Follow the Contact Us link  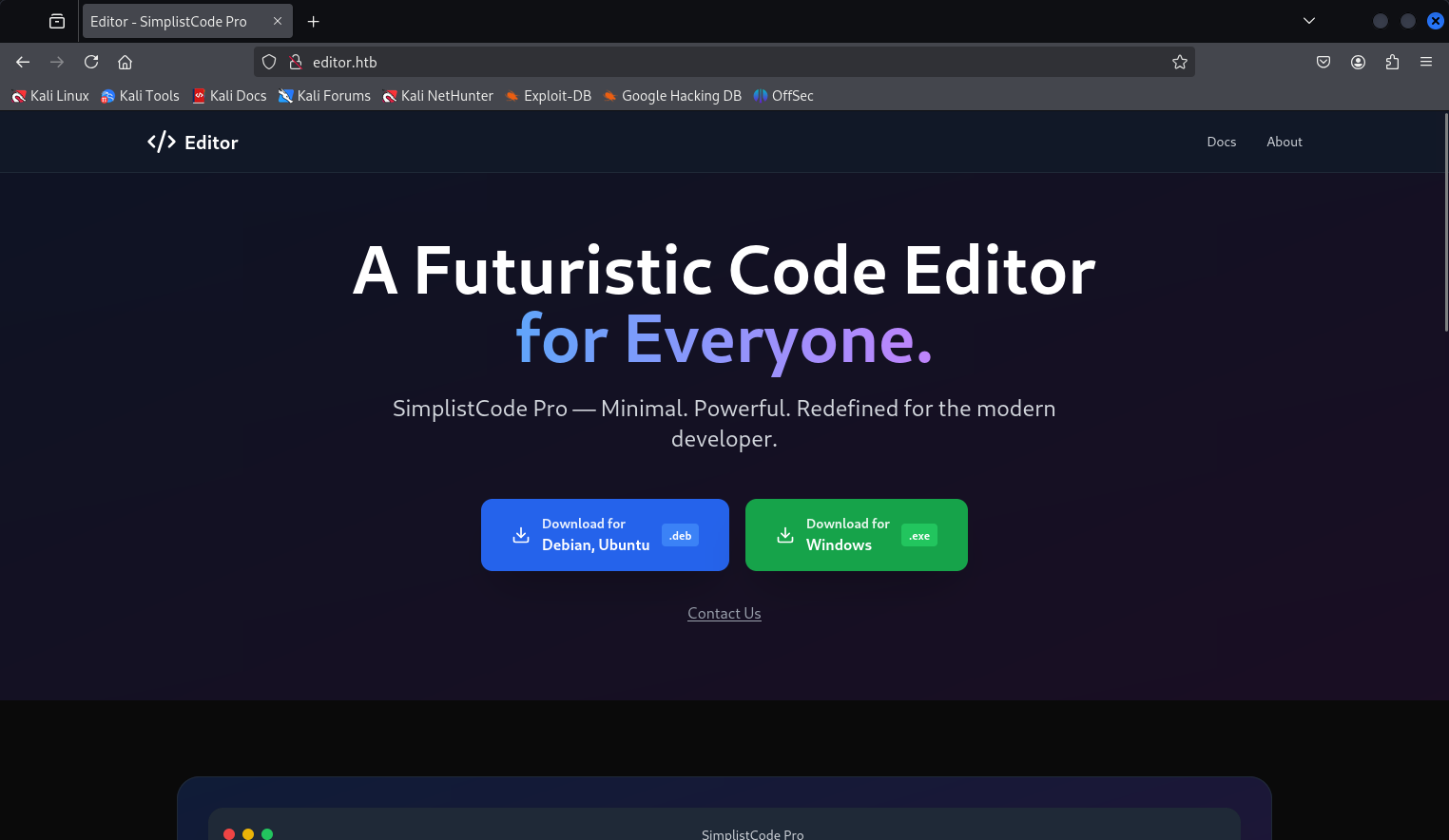coord(724,614)
